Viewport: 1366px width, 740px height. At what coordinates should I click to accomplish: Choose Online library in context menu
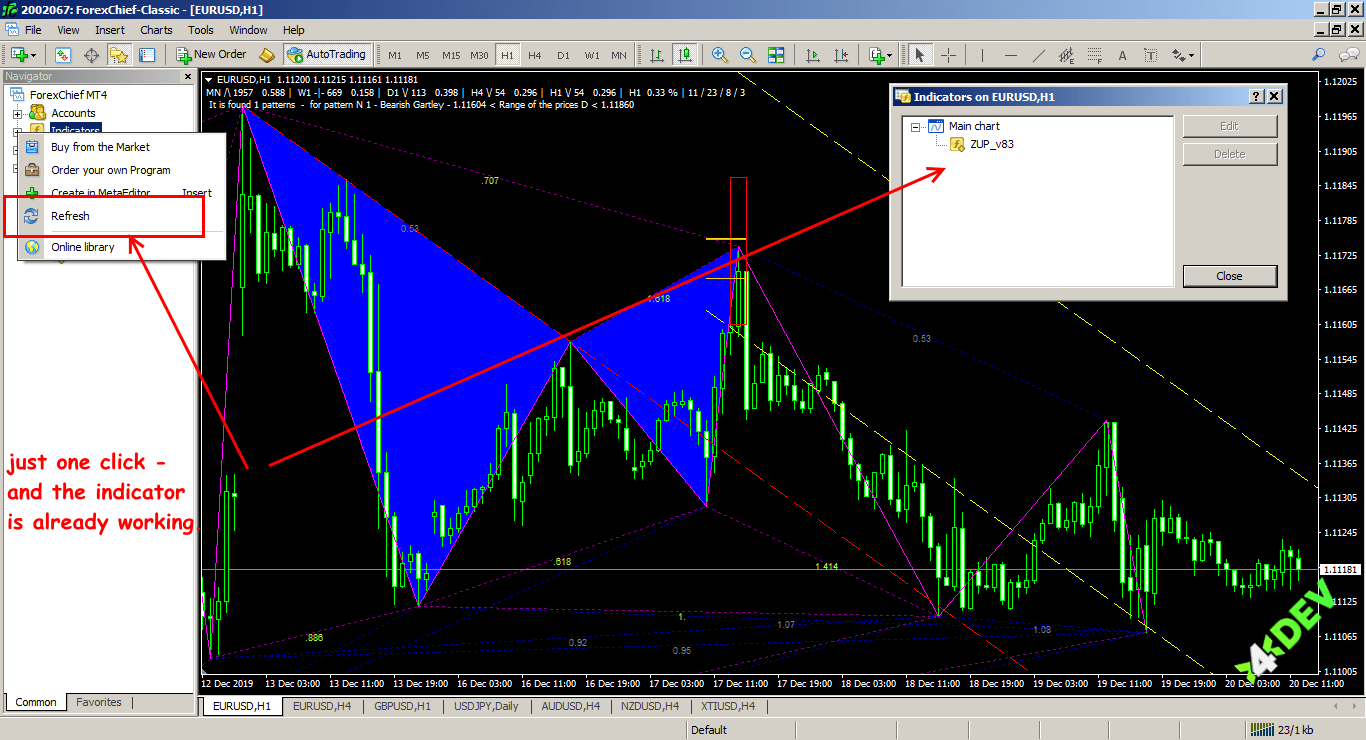[121, 247]
